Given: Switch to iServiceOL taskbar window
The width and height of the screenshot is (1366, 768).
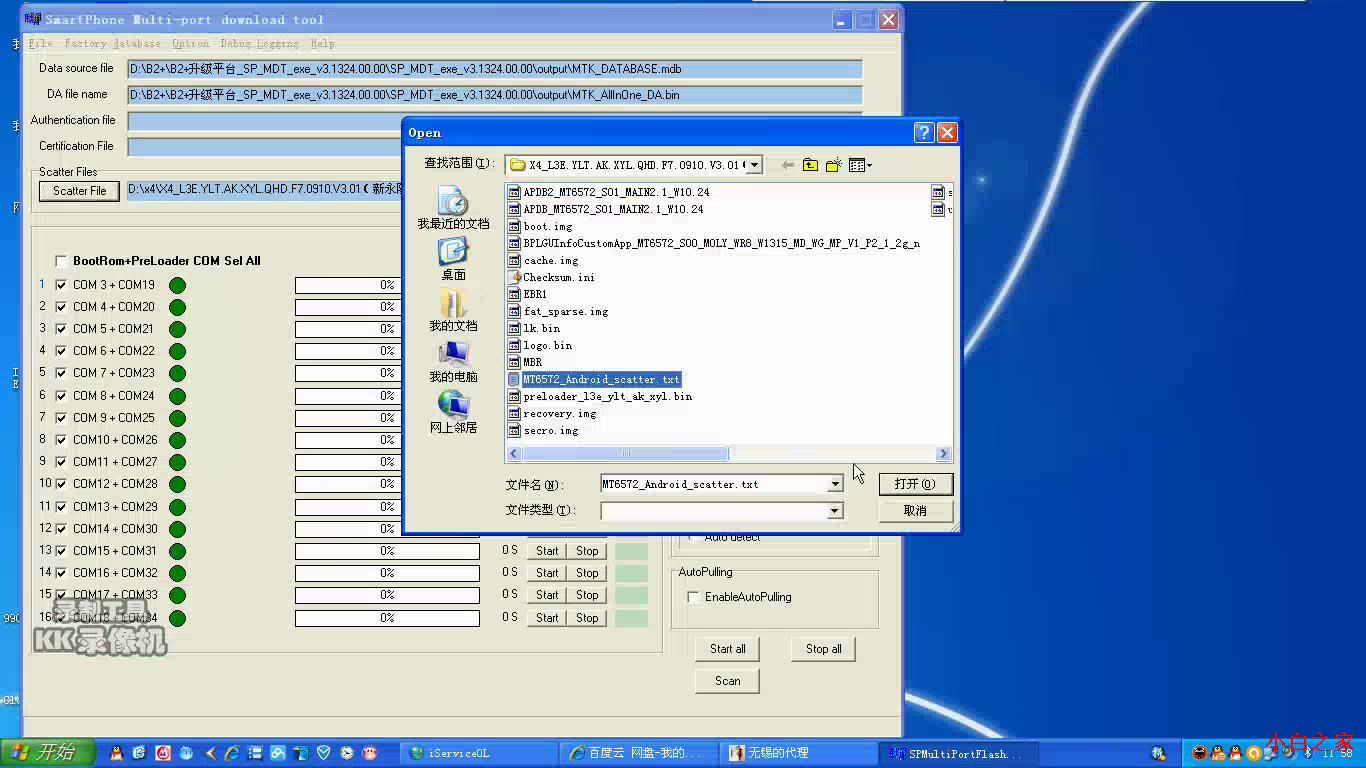Looking at the screenshot, I should click(x=479, y=753).
